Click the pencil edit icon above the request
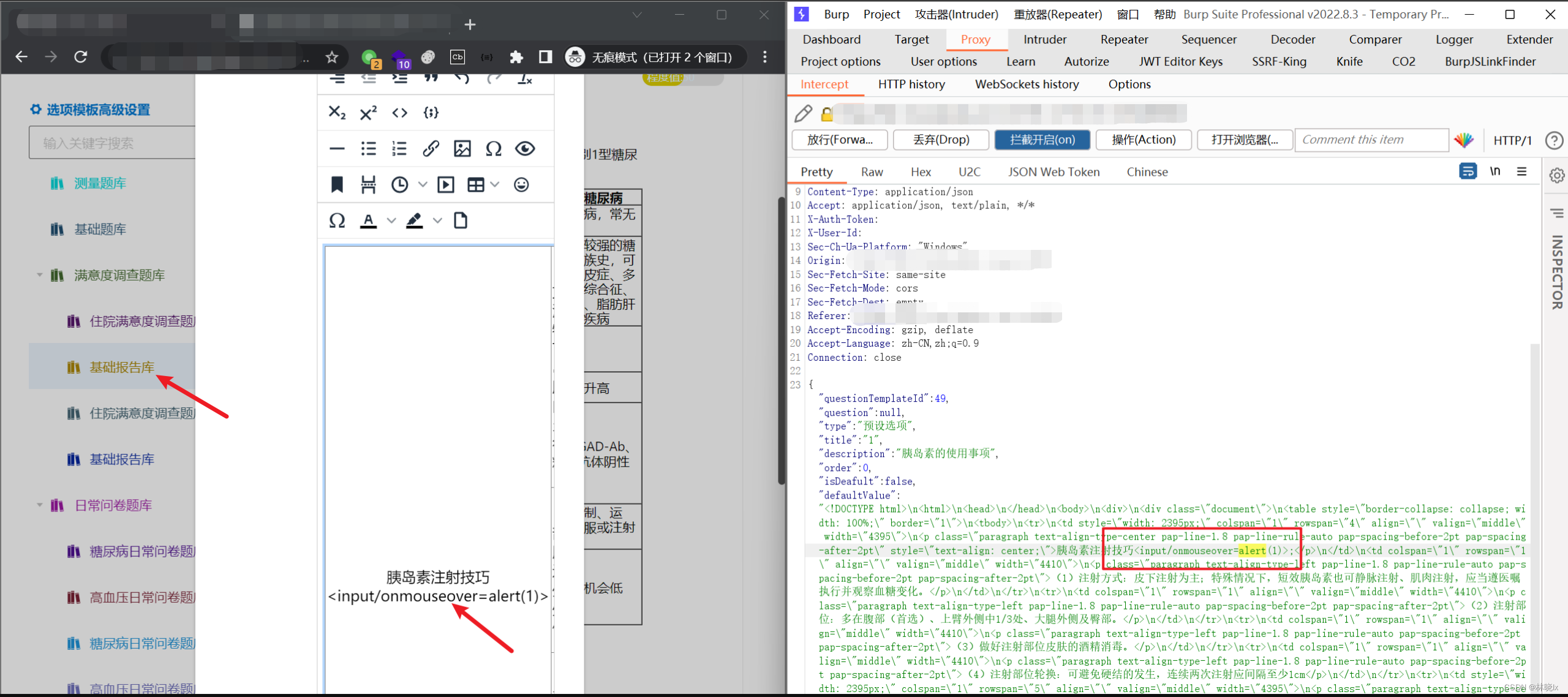This screenshot has height=697, width=1568. [x=804, y=113]
